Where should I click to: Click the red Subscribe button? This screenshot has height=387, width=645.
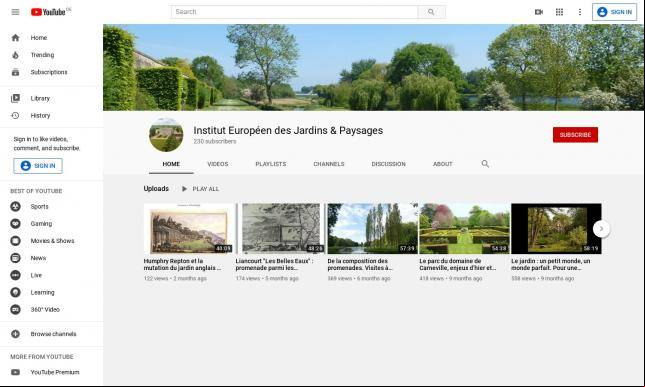(575, 135)
